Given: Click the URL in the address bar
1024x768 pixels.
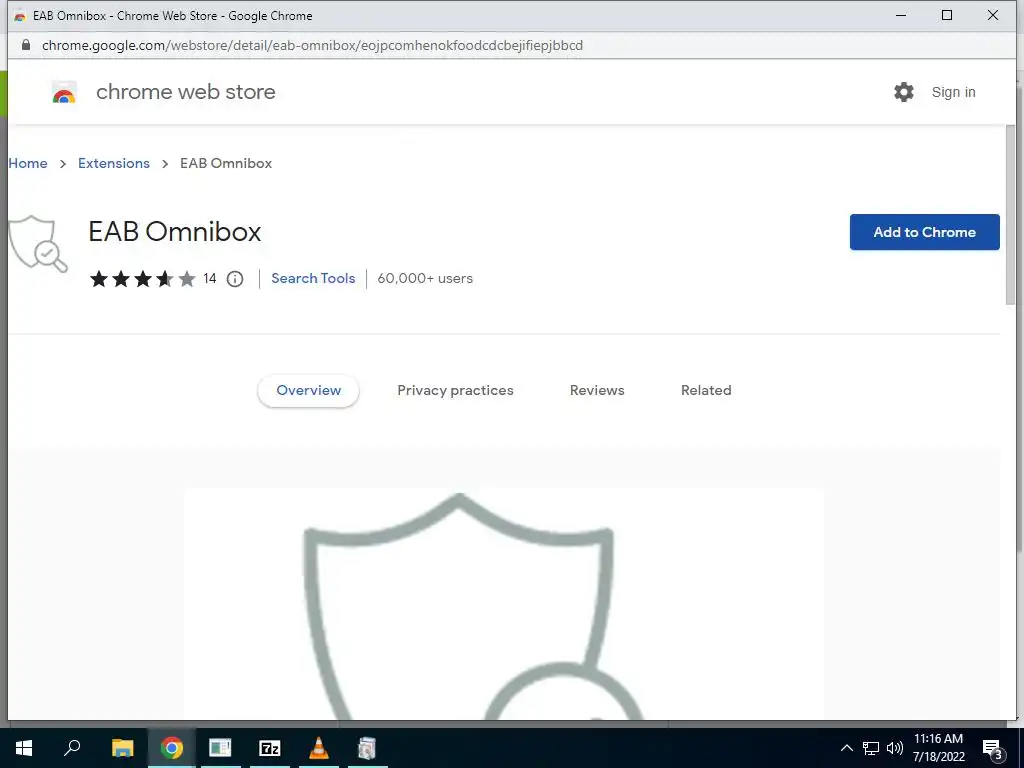Looking at the screenshot, I should tap(312, 45).
